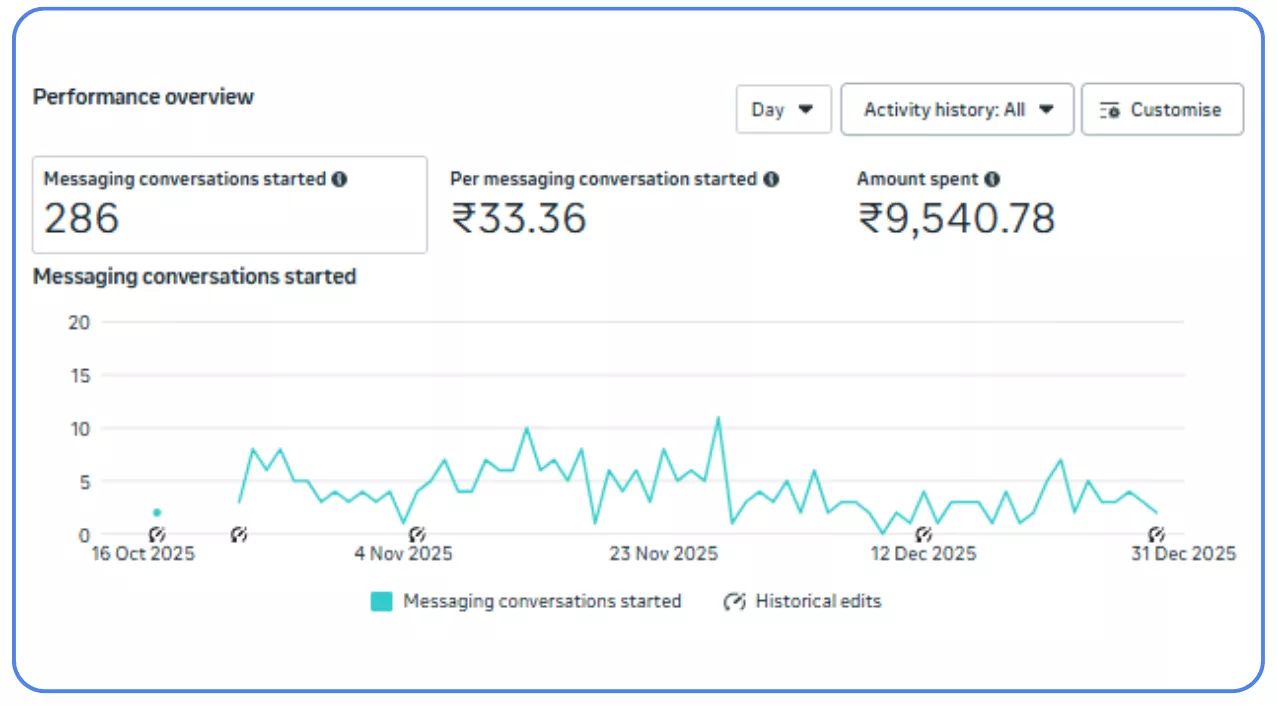Click the historical edit marker above 4 Nov 2025
Viewport: 1277px width, 706px height.
pyautogui.click(x=419, y=535)
